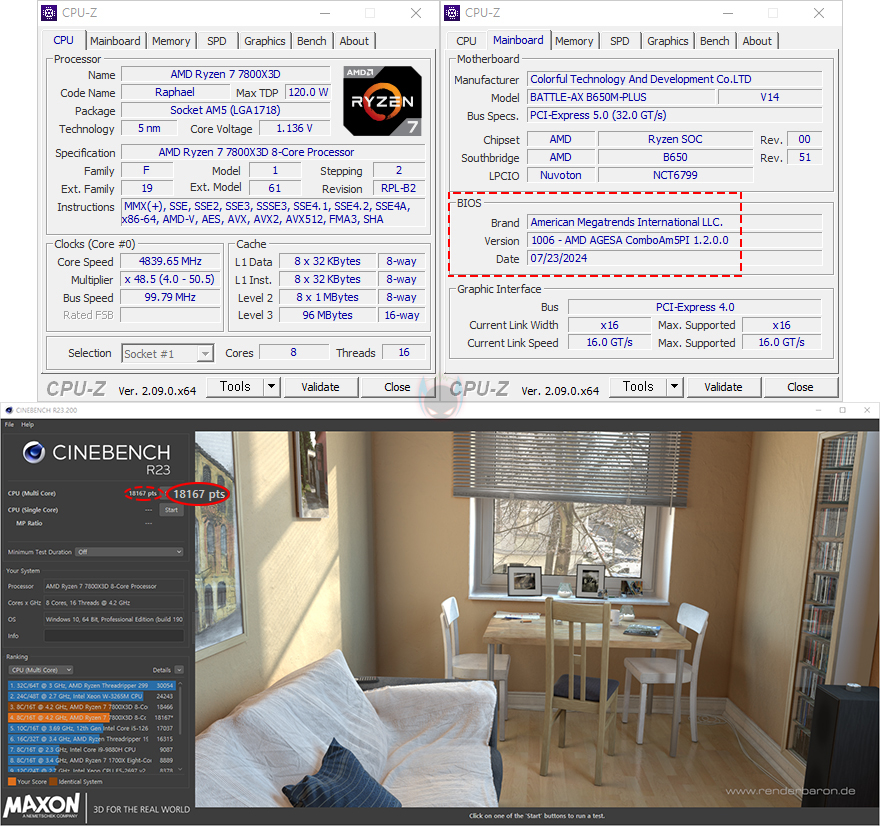This screenshot has width=880, height=826.
Task: Open the CPU (Multi Core) ranking dropdown
Action: pos(41,670)
